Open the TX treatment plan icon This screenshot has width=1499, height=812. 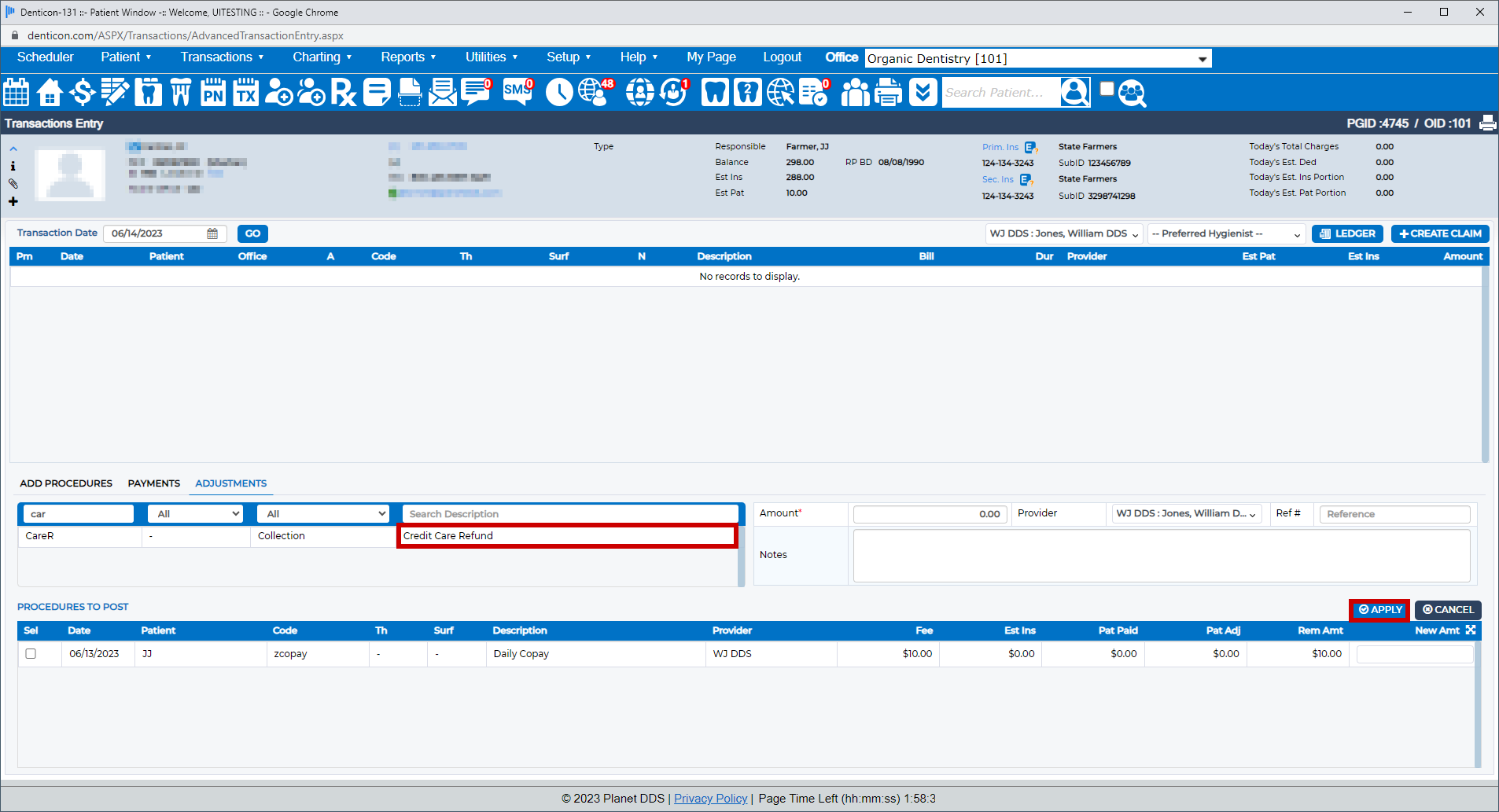tap(246, 93)
